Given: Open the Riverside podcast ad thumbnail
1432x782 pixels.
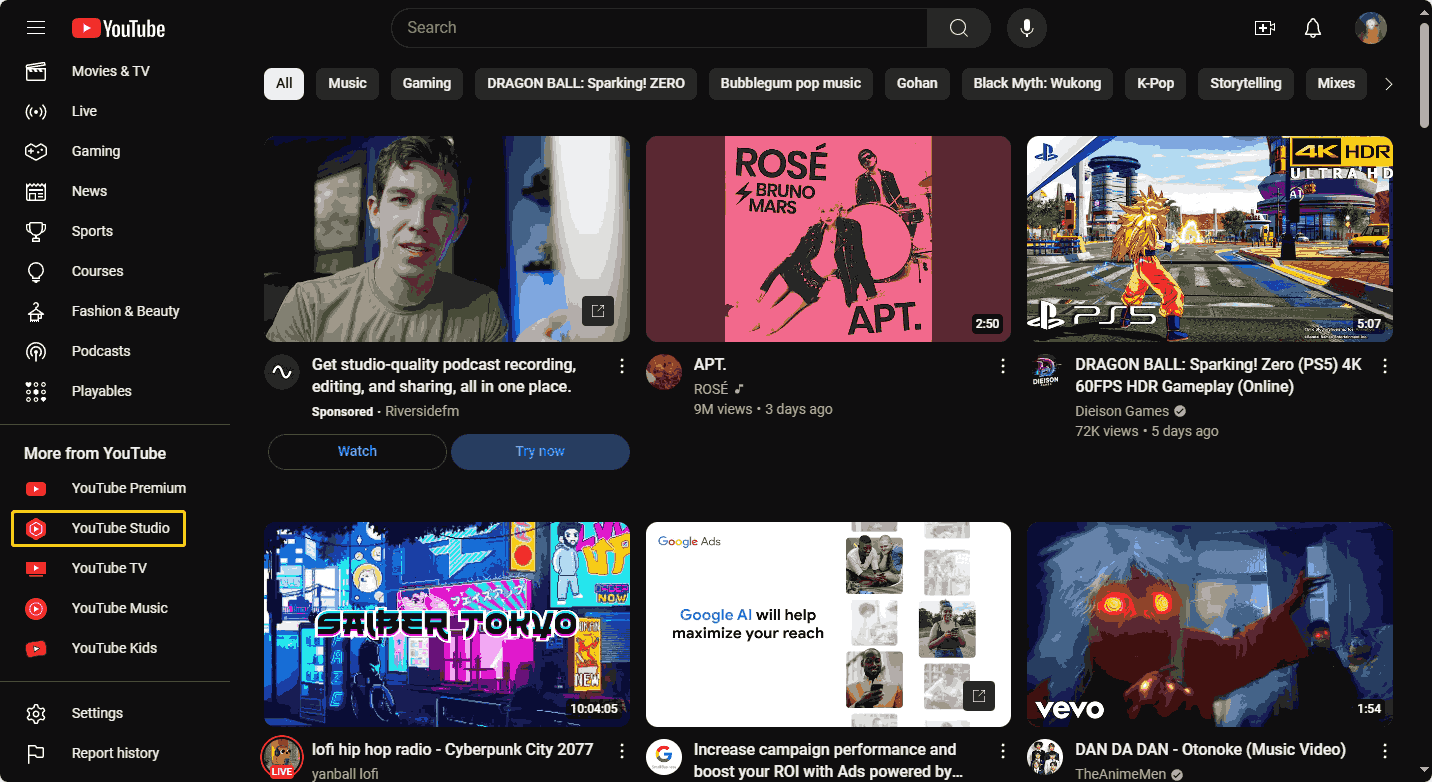Looking at the screenshot, I should coord(447,239).
